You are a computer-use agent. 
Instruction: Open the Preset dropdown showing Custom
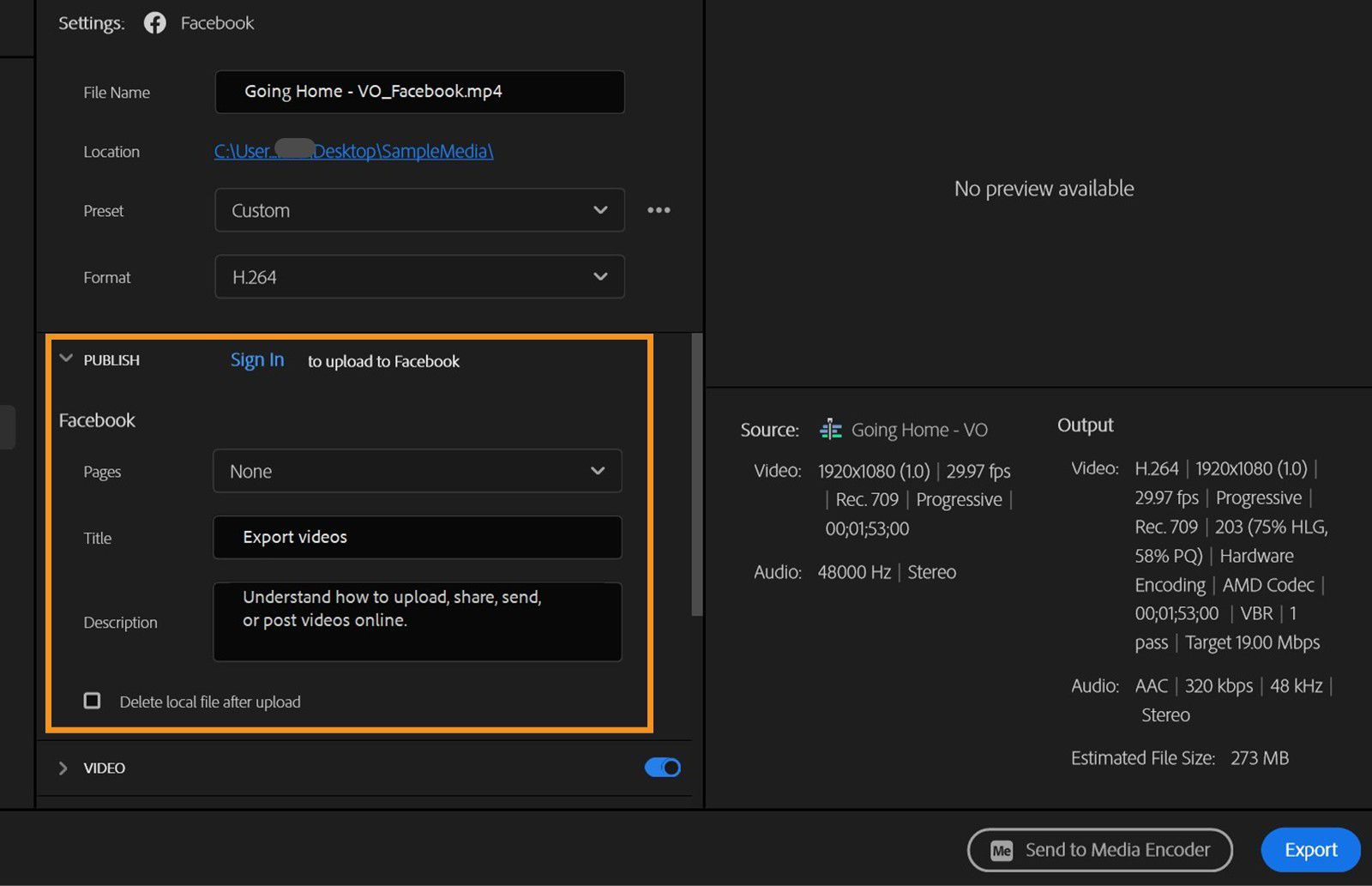pyautogui.click(x=418, y=210)
